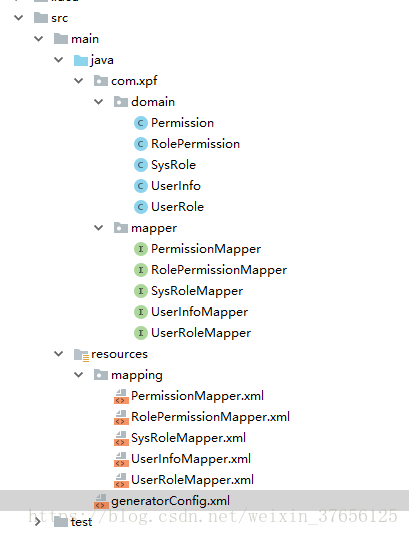Click the domain package icon
Viewport: 409px width, 536px height.
click(x=121, y=102)
